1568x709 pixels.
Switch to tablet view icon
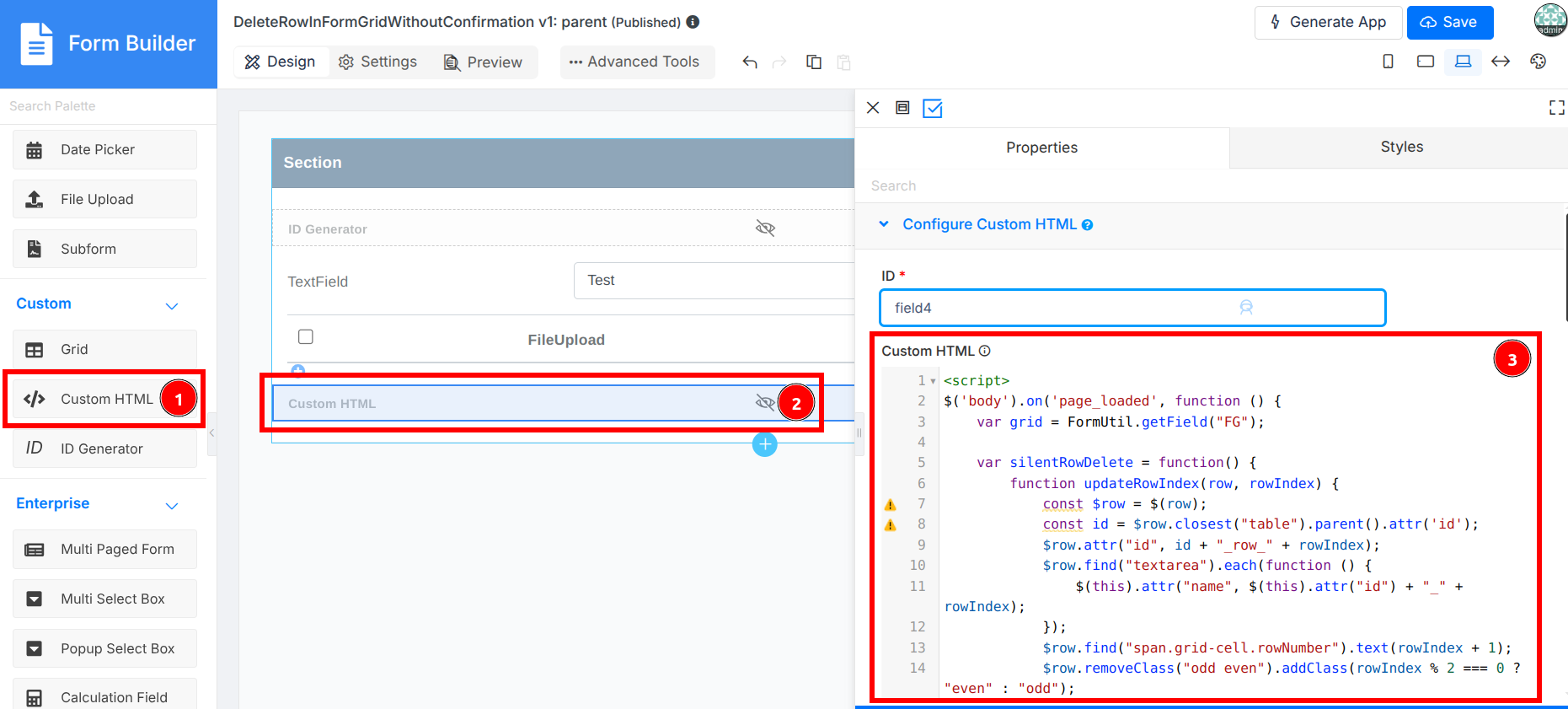pyautogui.click(x=1426, y=61)
